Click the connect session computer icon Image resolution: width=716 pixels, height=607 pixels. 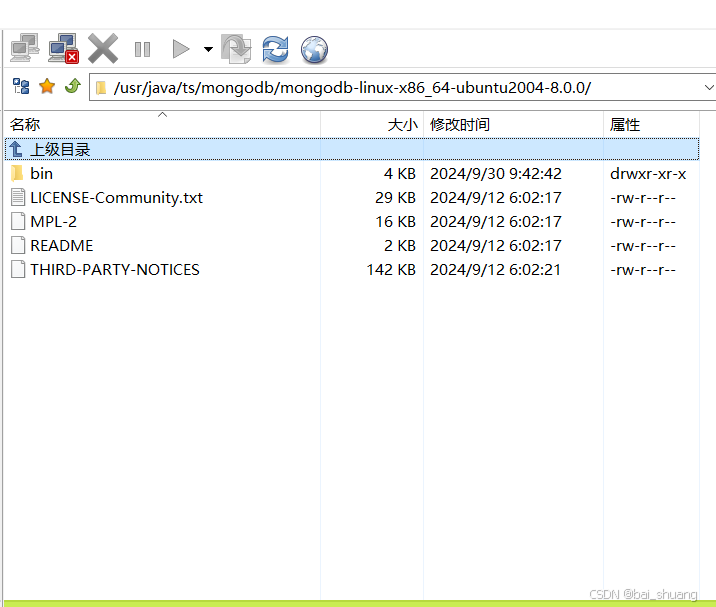(25, 48)
